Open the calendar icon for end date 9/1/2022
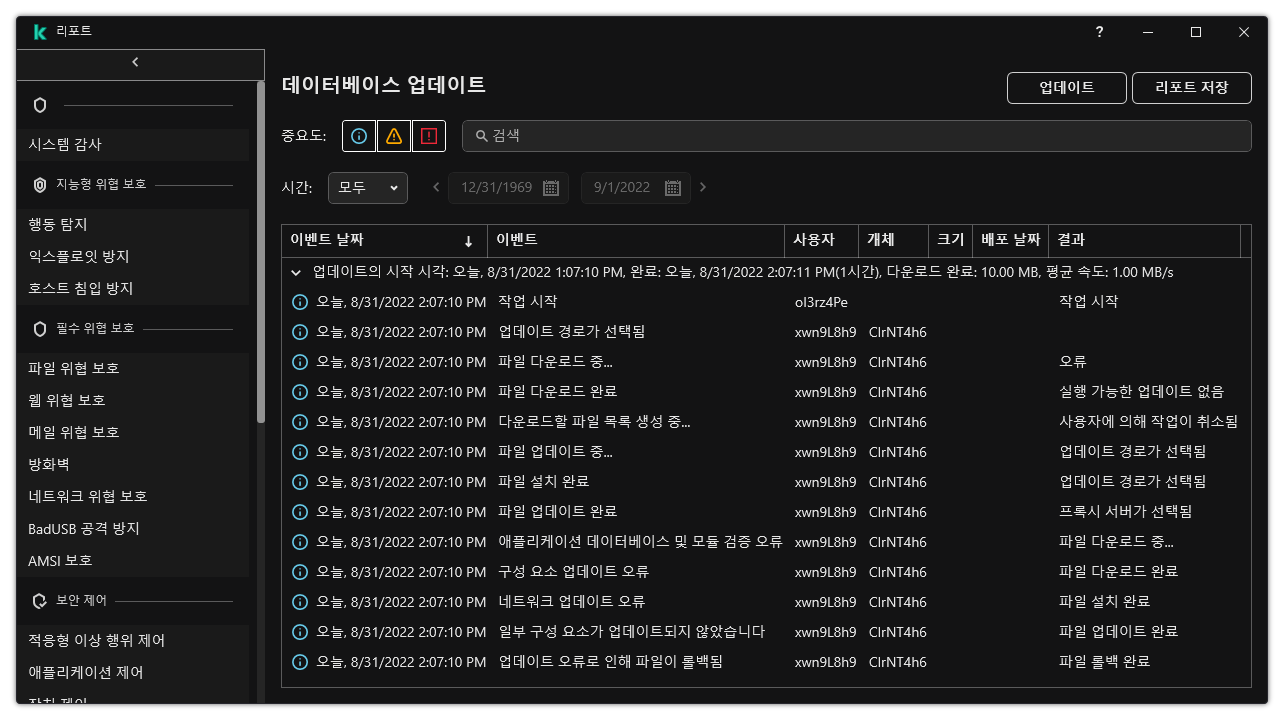The height and width of the screenshot is (720, 1284). click(x=672, y=188)
